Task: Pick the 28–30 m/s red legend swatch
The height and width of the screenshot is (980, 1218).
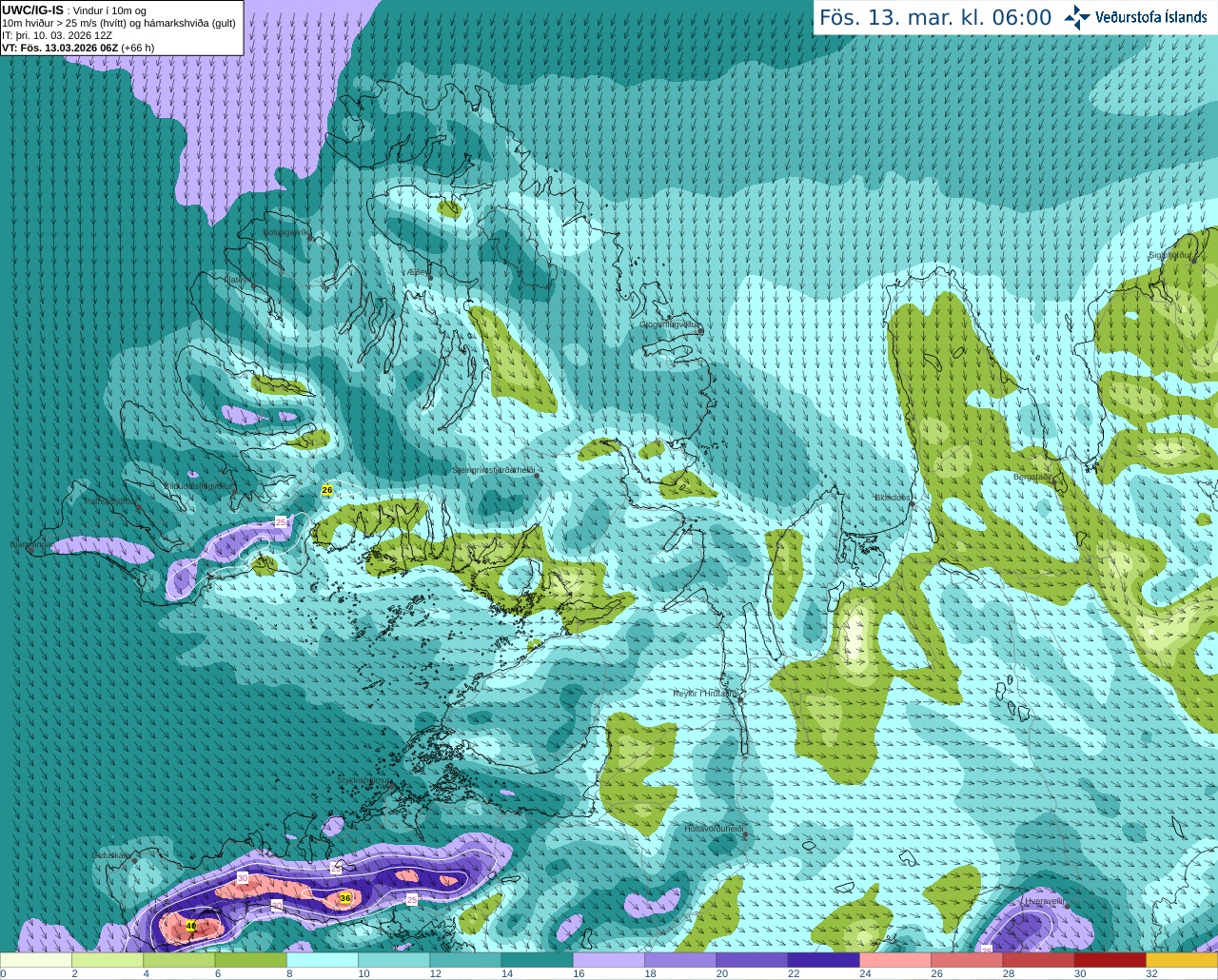Action: [1038, 960]
